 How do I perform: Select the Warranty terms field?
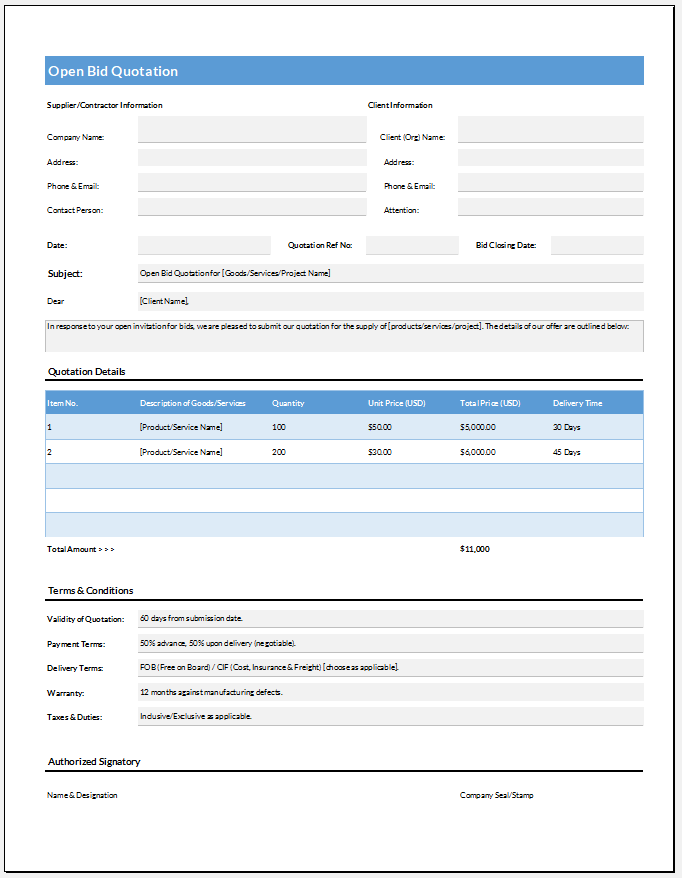pyautogui.click(x=390, y=692)
